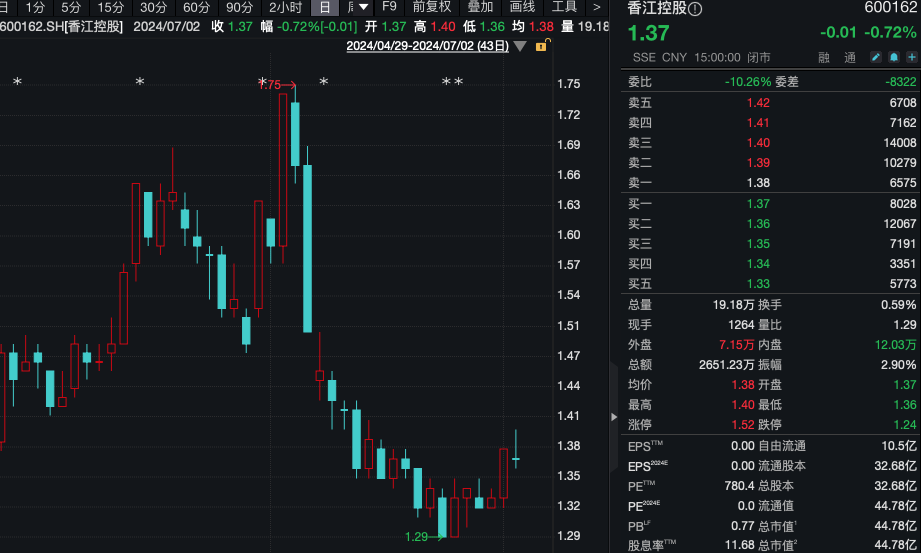The height and width of the screenshot is (553, 921).
Task: Toggle 前复权 price adjustment mode
Action: click(432, 7)
